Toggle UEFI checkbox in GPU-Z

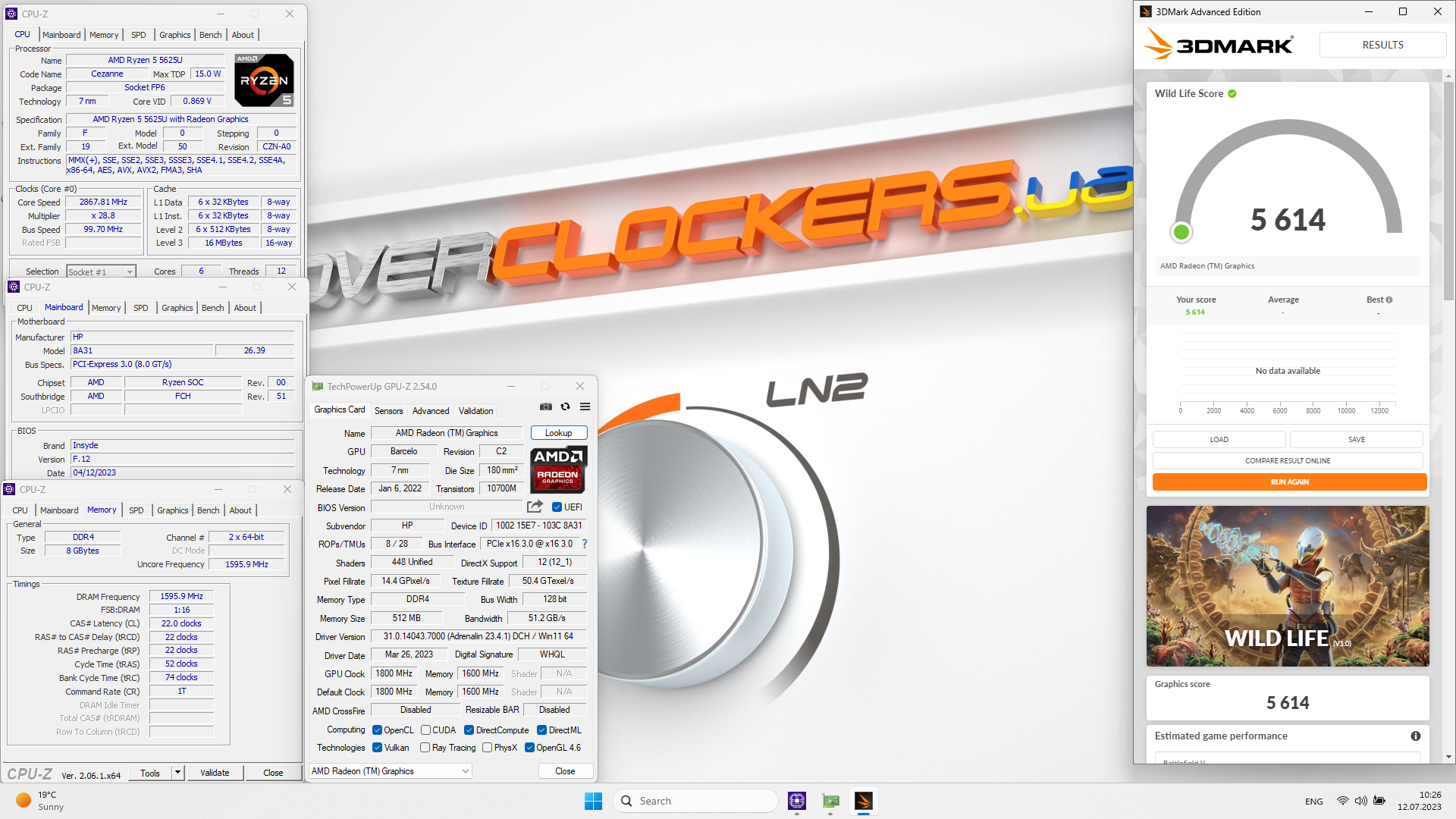click(x=557, y=507)
